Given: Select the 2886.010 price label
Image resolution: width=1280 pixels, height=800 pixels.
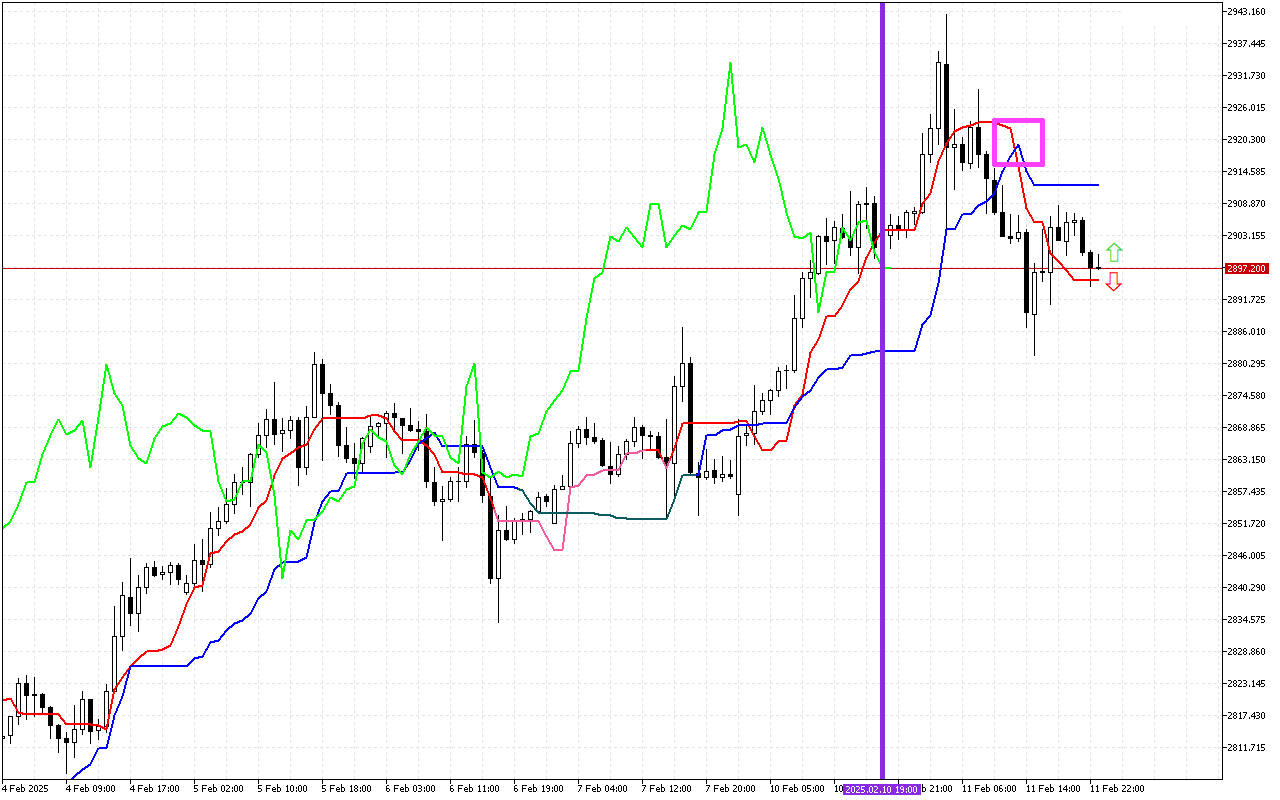Looking at the screenshot, I should 1246,332.
